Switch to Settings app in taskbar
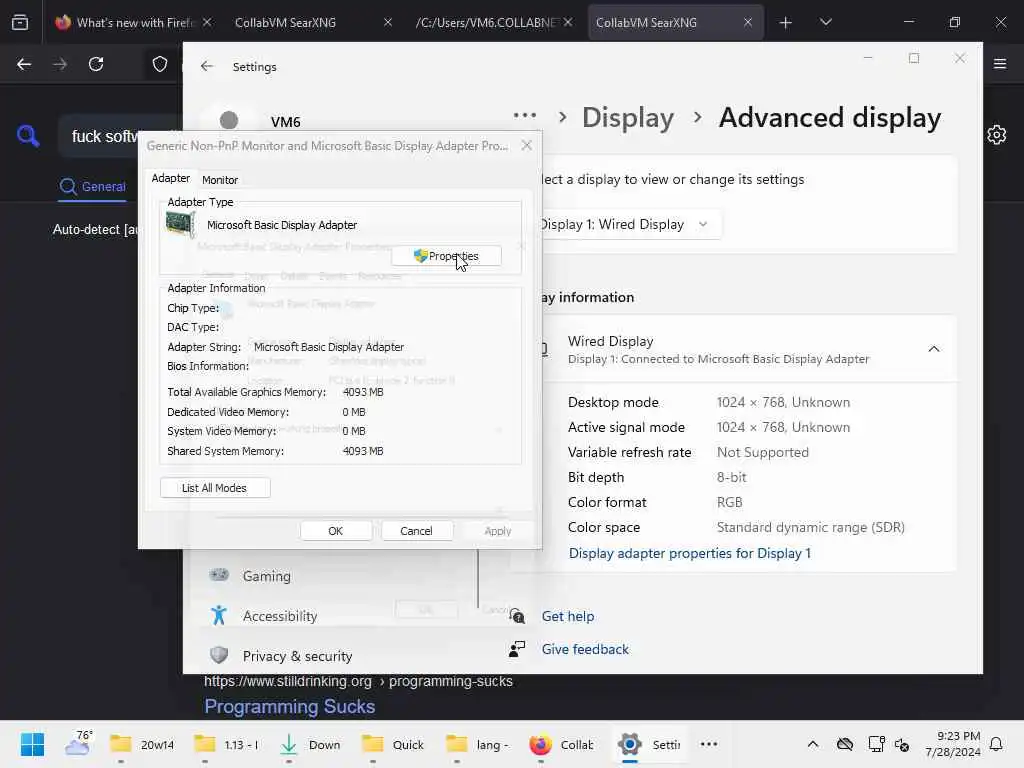The height and width of the screenshot is (768, 1024). (x=649, y=744)
